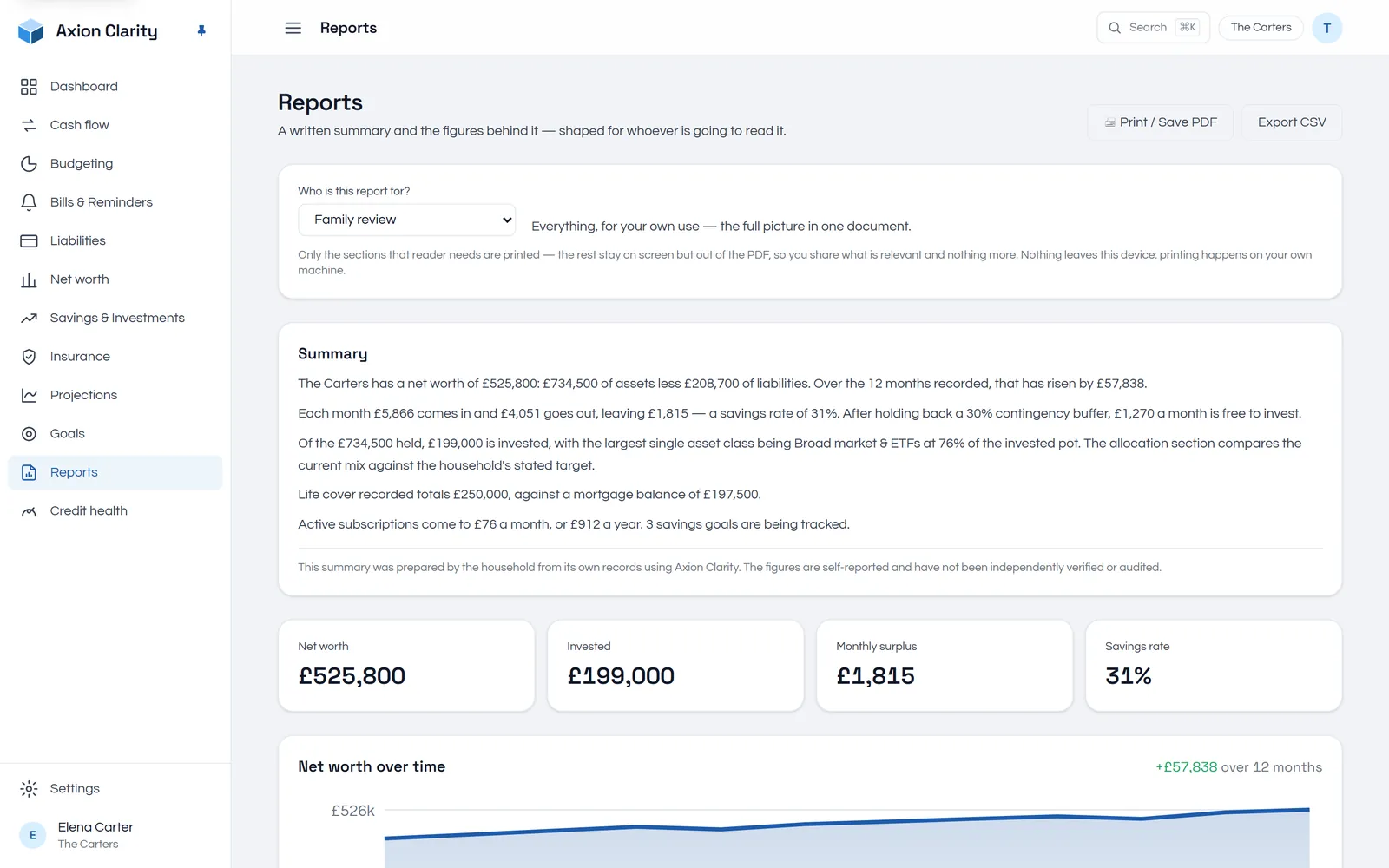1389x868 pixels.
Task: Click the Savings rate 31% card
Action: click(1214, 666)
